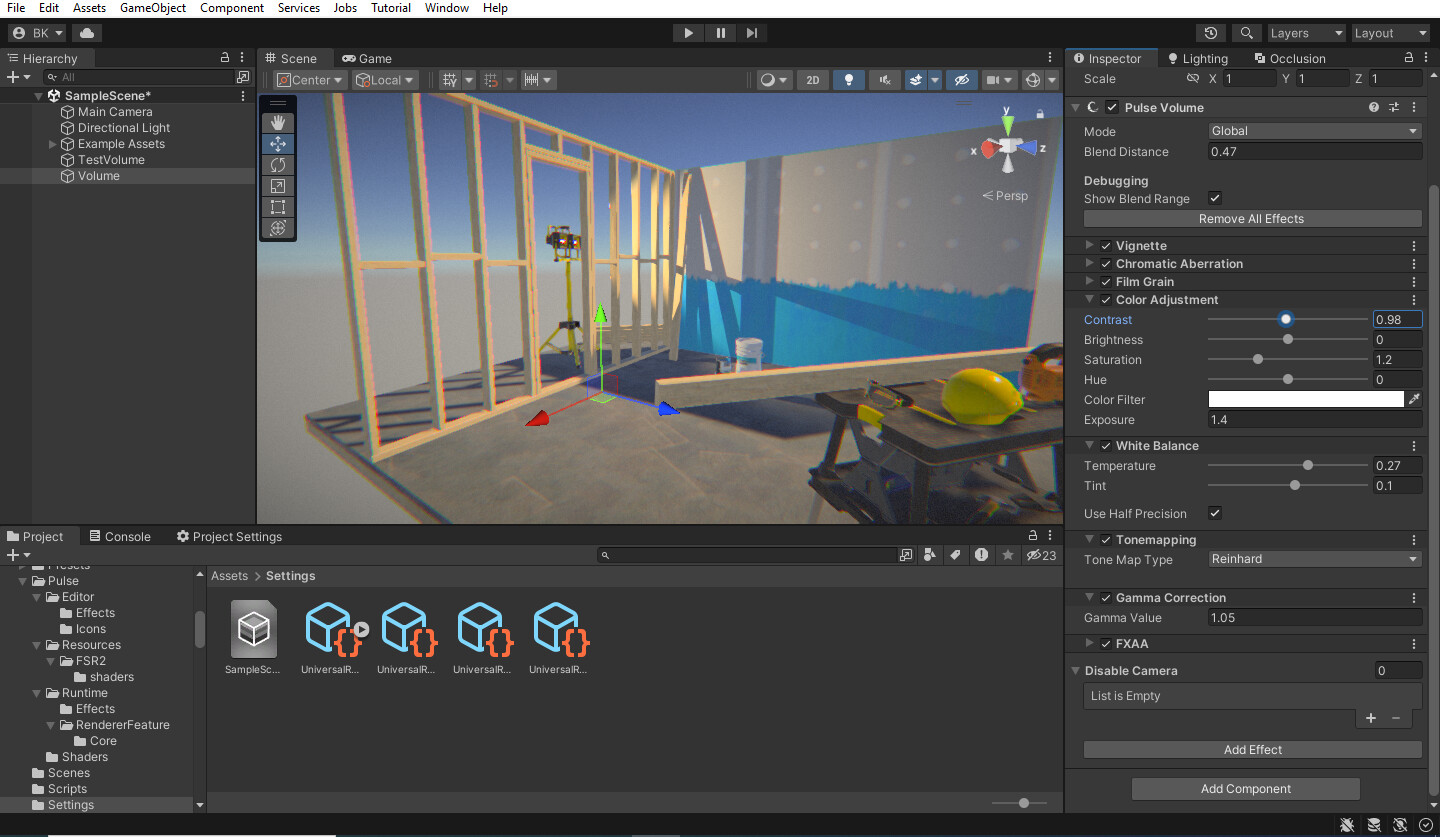Select the Rotate tool
The width and height of the screenshot is (1440, 837).
coord(277,164)
